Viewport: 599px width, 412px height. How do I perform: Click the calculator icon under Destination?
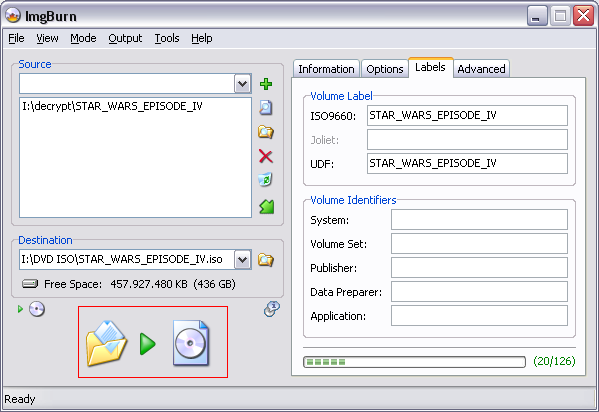[272, 309]
